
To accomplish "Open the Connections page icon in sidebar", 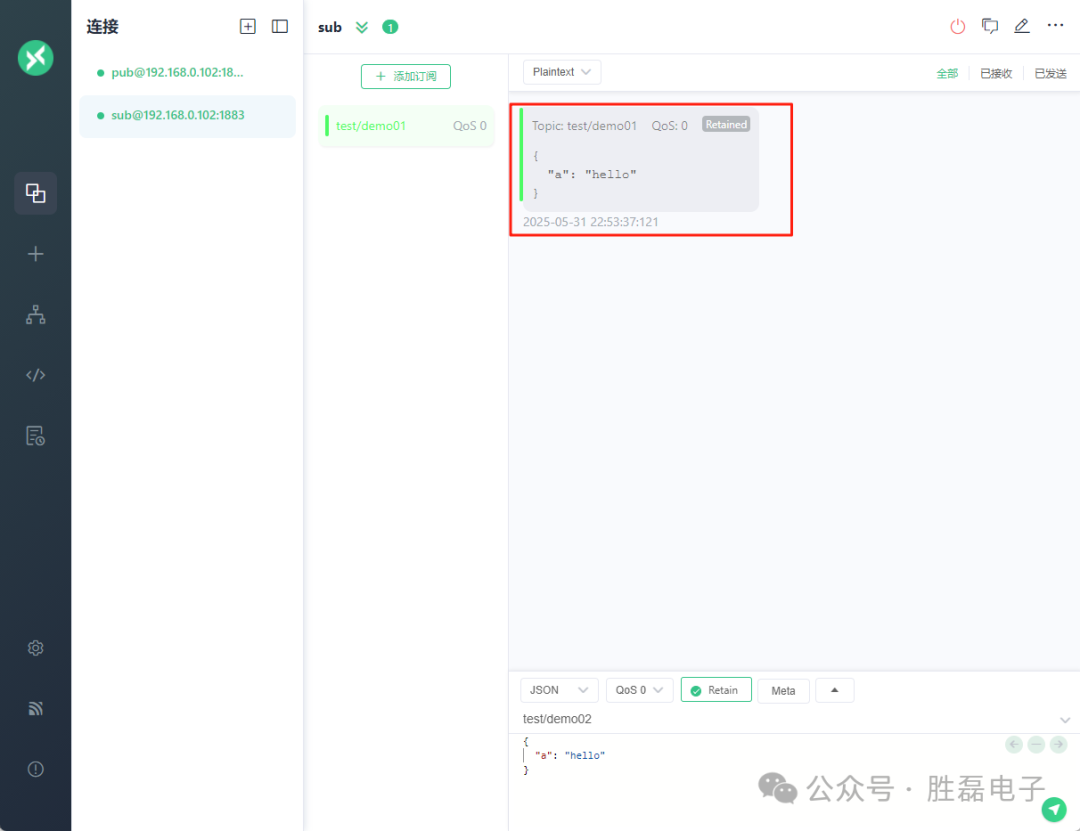I will click(35, 193).
